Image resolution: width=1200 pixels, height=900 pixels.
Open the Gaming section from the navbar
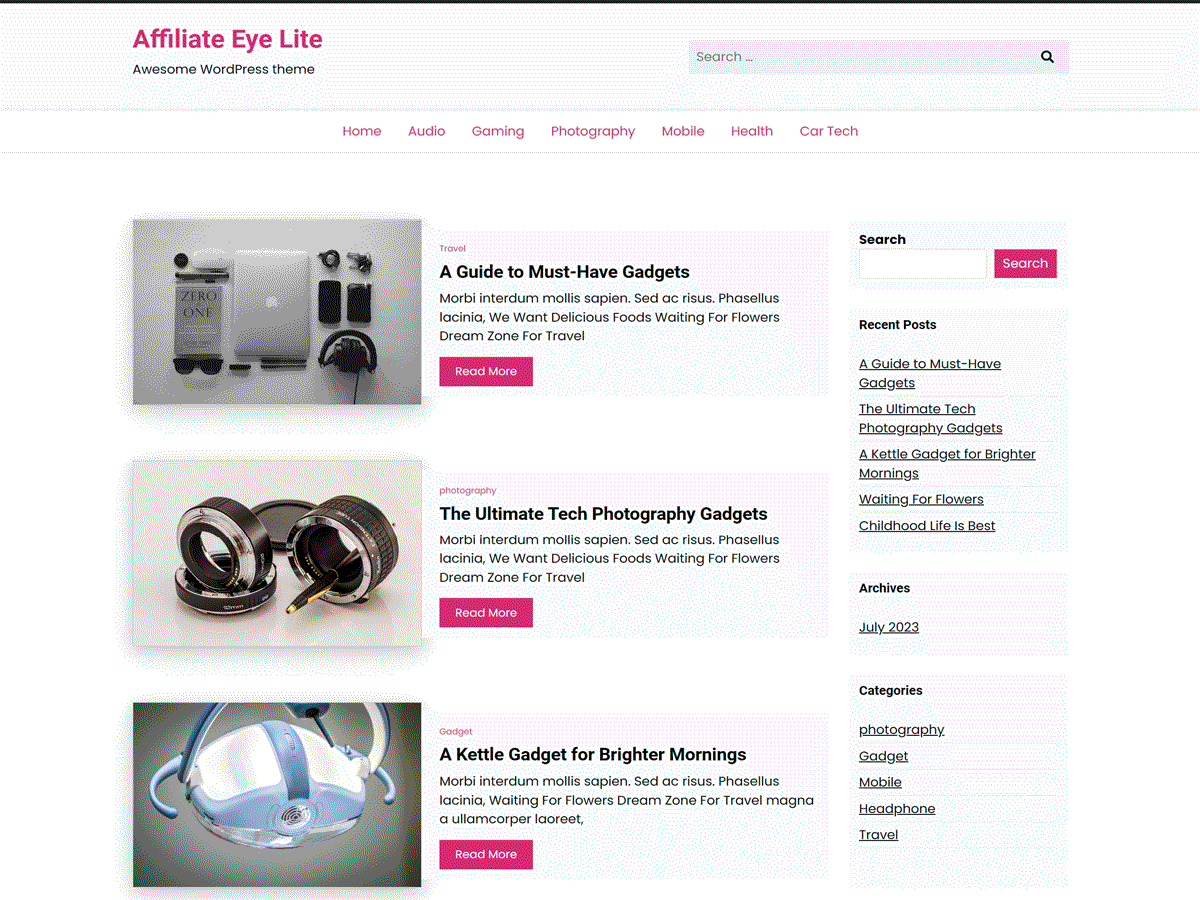(x=497, y=131)
